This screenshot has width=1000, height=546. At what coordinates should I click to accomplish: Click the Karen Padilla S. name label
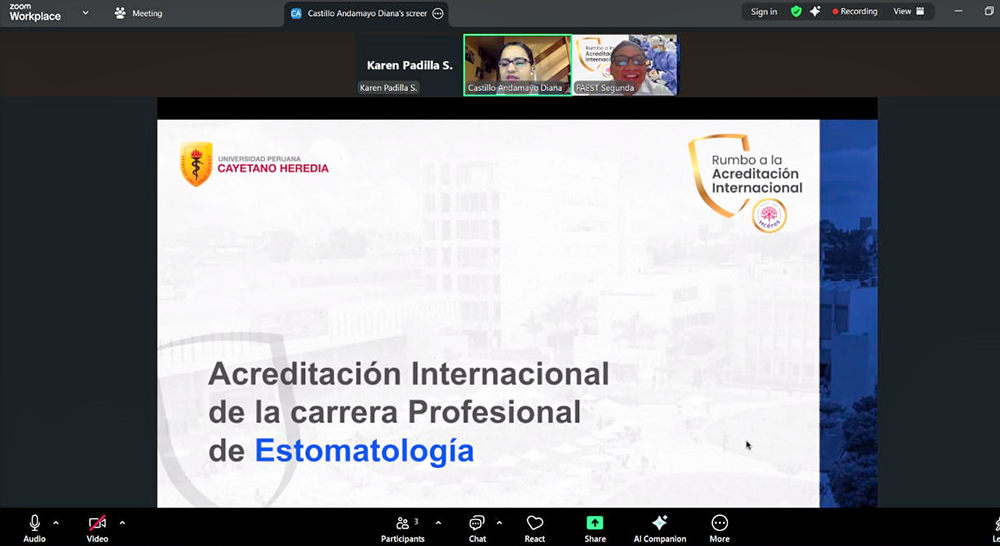(388, 88)
